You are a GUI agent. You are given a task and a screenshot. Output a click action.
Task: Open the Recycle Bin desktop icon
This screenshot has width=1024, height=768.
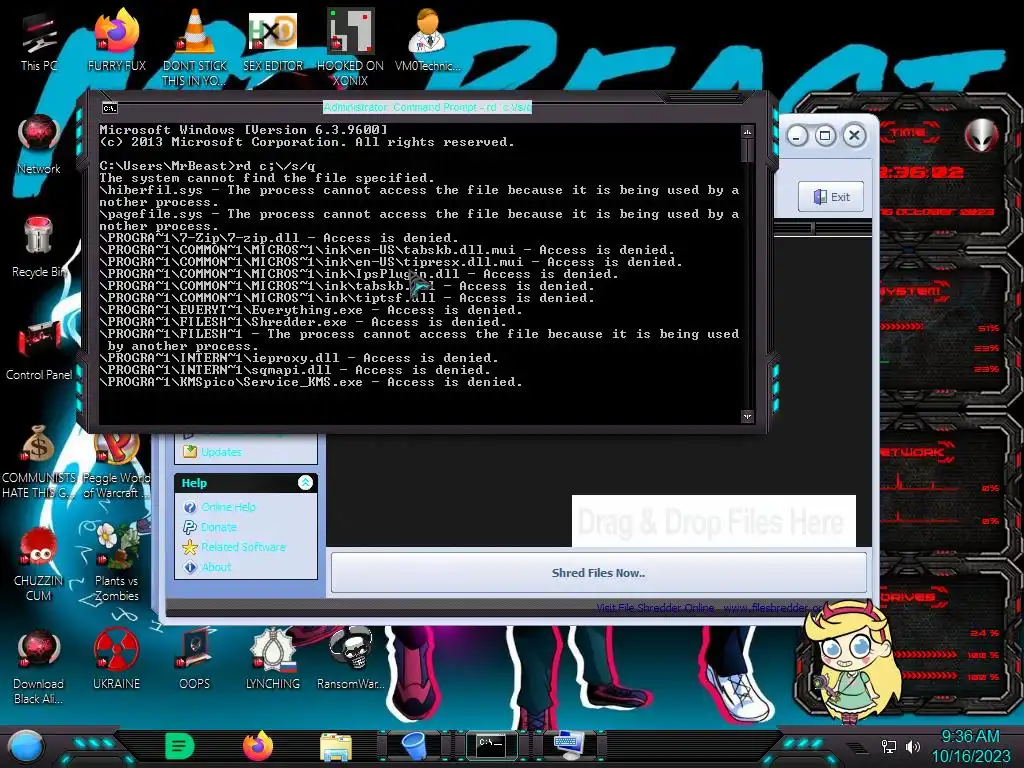(39, 247)
